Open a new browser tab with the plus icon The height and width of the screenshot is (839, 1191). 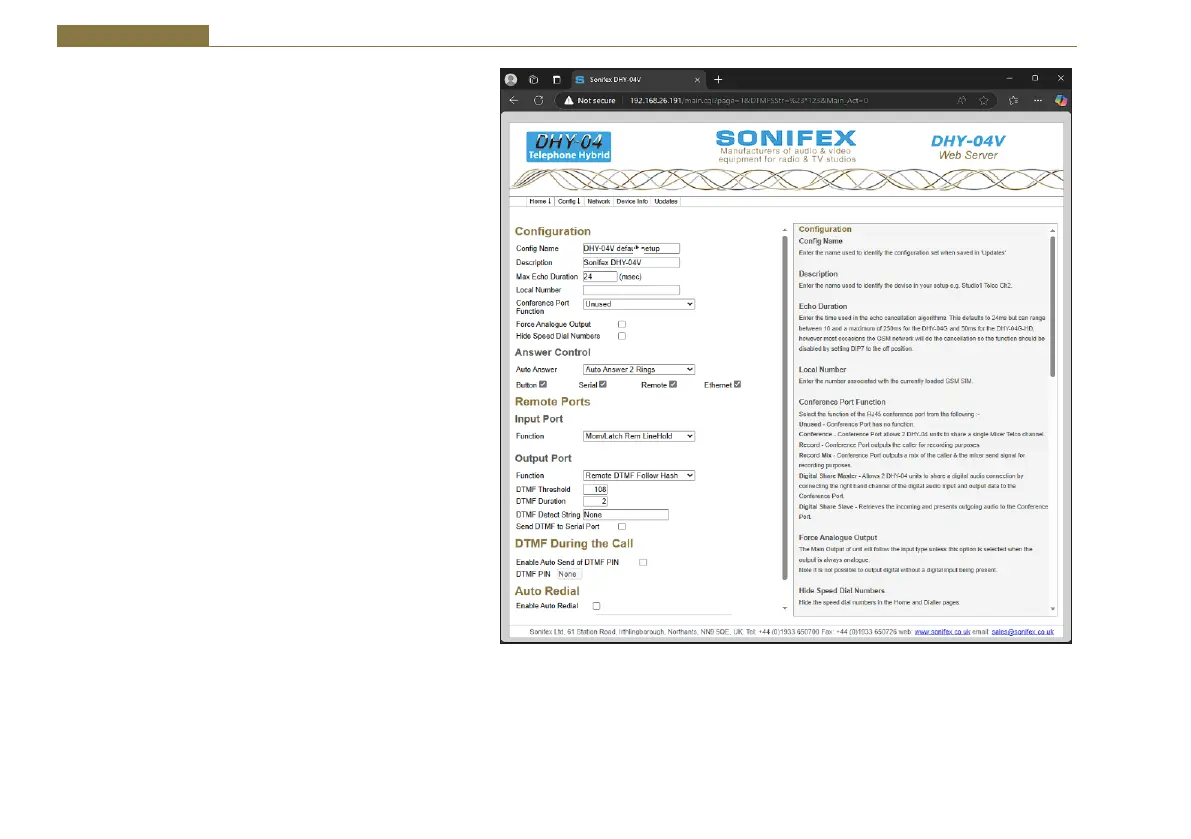pyautogui.click(x=718, y=79)
